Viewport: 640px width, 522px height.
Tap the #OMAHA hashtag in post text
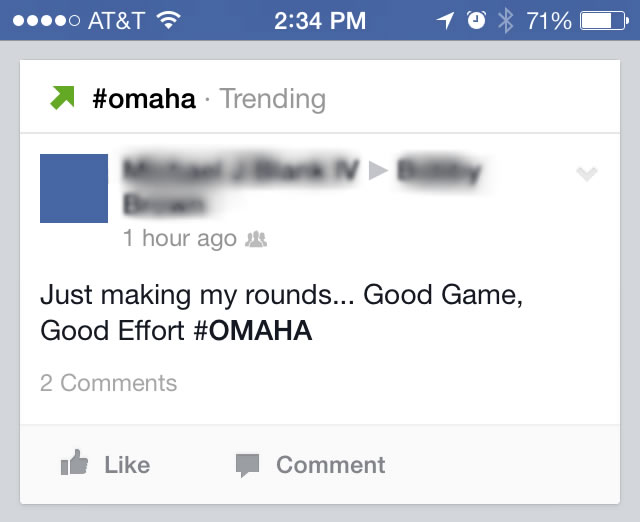point(253,331)
